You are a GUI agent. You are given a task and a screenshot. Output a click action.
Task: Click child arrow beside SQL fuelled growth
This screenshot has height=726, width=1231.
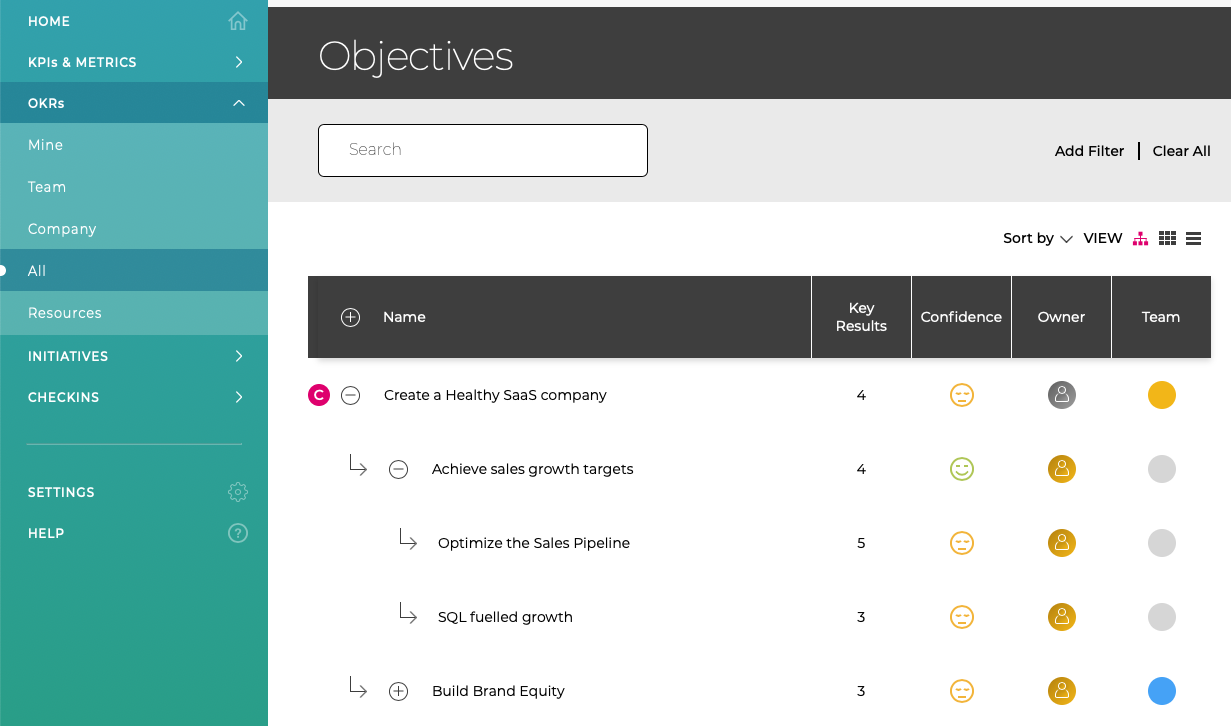pyautogui.click(x=408, y=613)
